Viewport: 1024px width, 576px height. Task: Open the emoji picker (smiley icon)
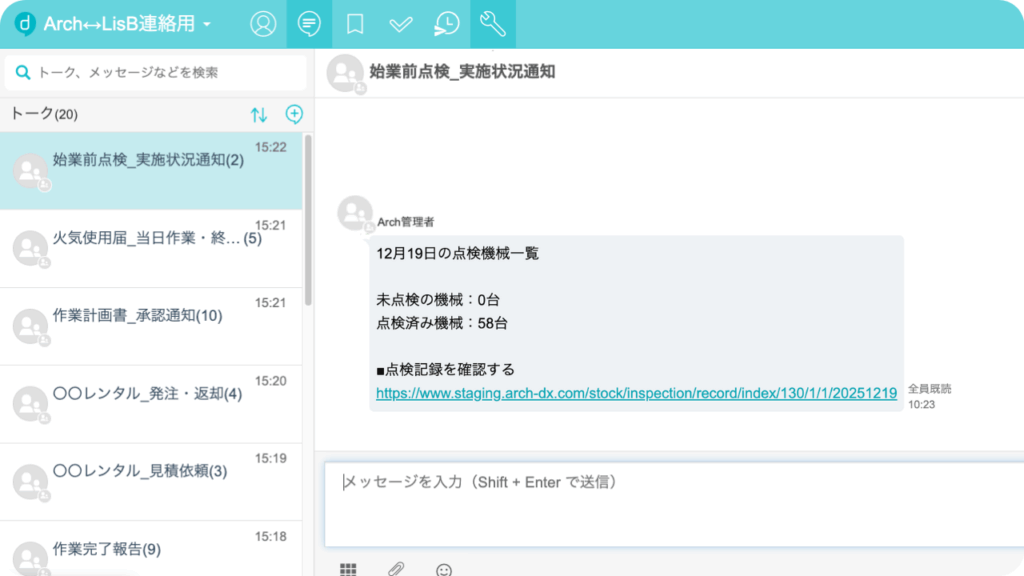[443, 569]
